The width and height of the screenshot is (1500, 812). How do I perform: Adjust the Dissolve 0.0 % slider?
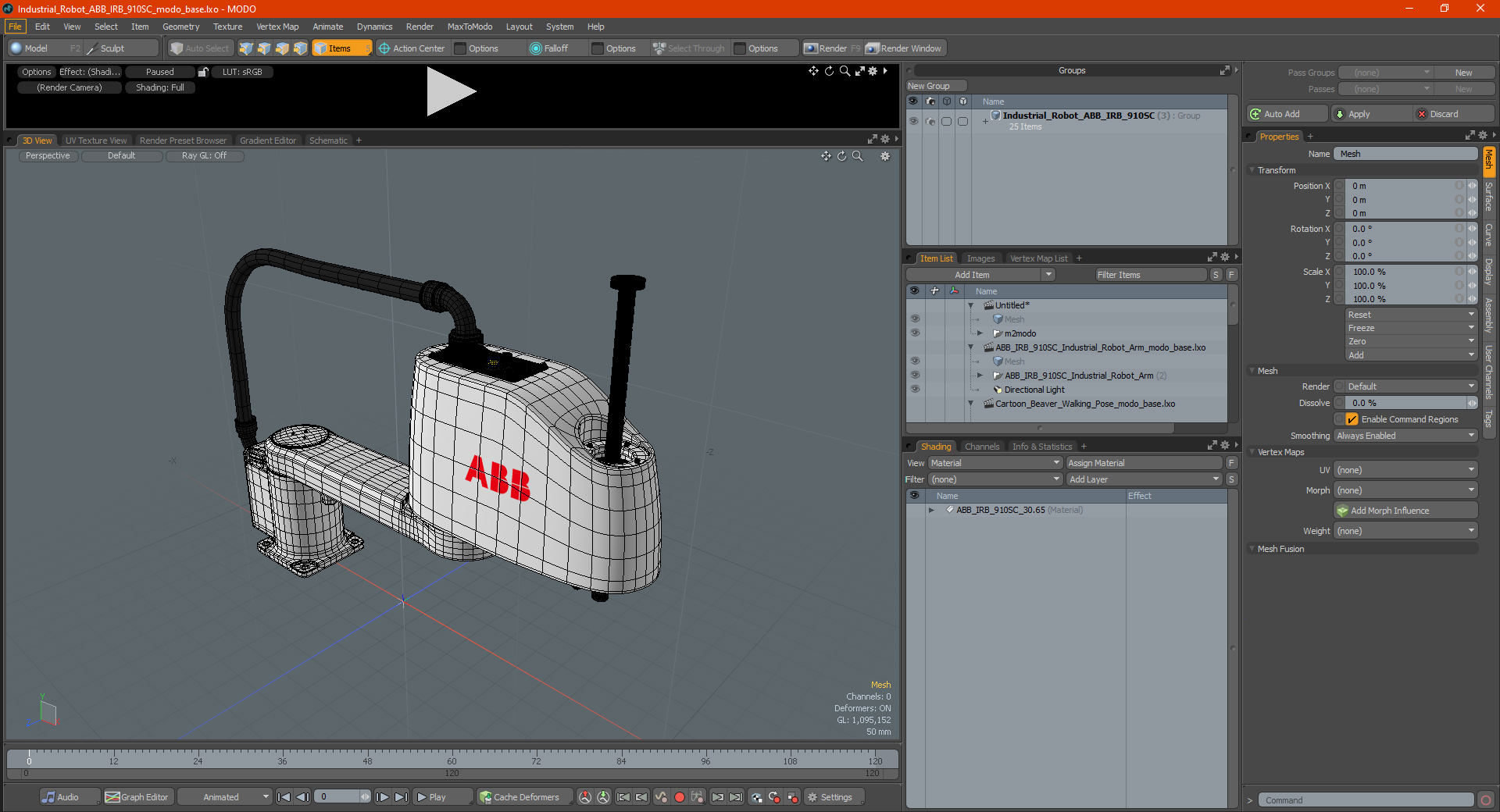1405,403
